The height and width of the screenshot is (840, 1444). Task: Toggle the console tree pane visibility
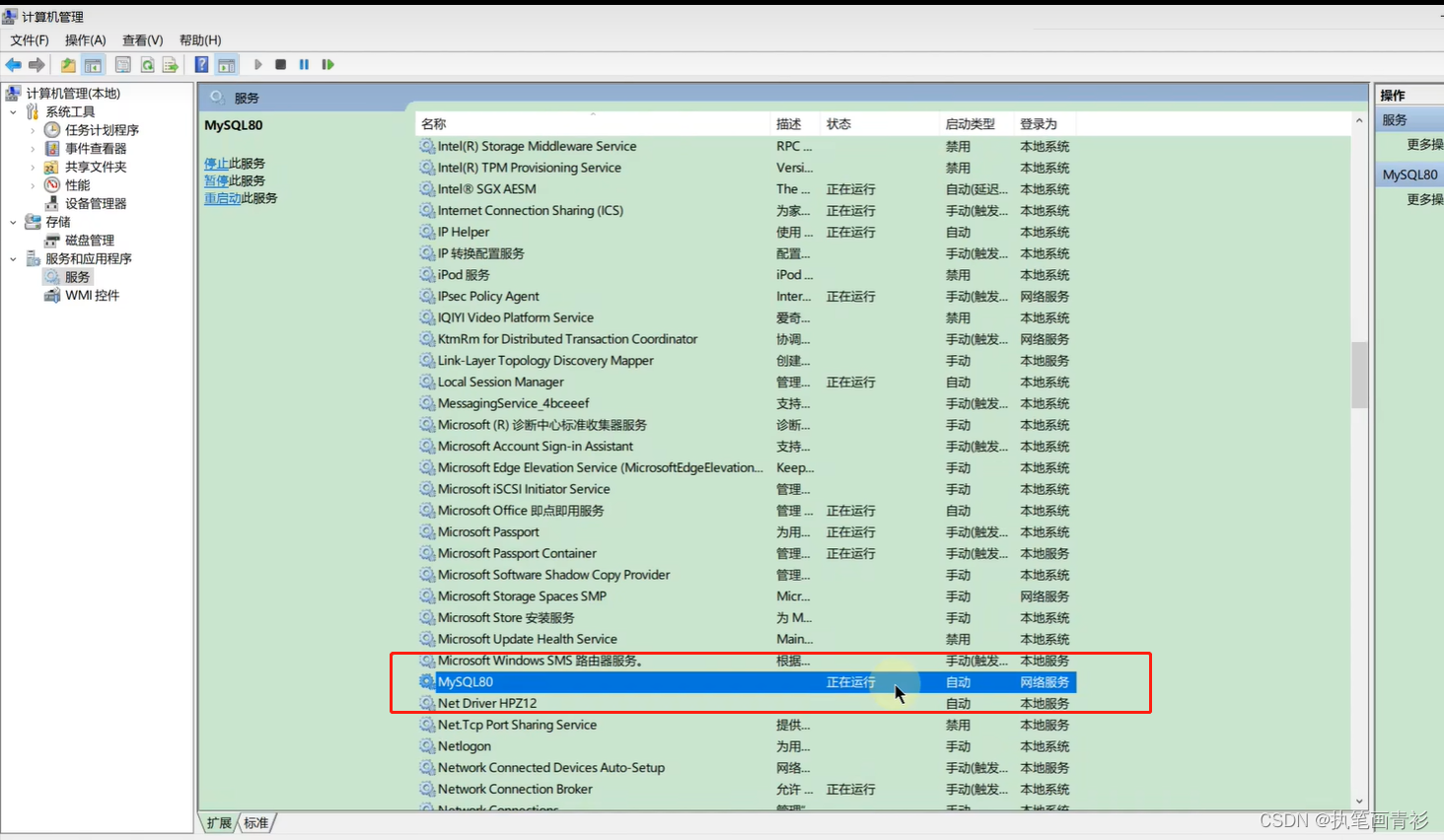click(x=92, y=64)
